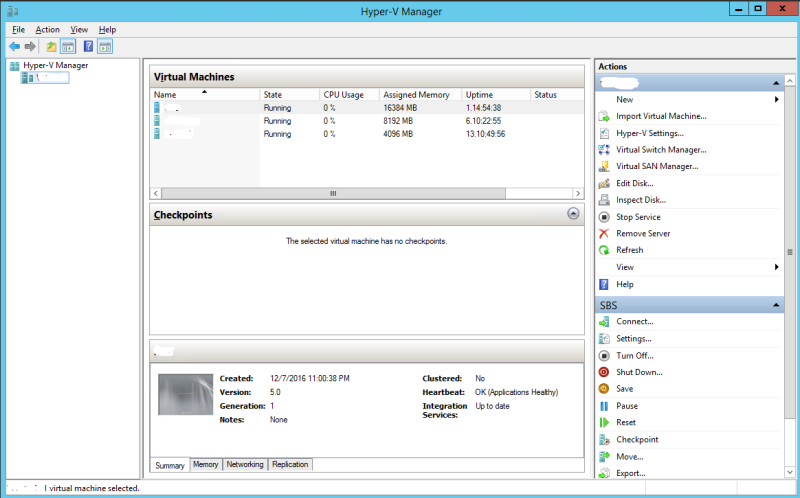Viewport: 800px width, 498px height.
Task: Click the Import Virtual Machine icon
Action: pyautogui.click(x=604, y=116)
